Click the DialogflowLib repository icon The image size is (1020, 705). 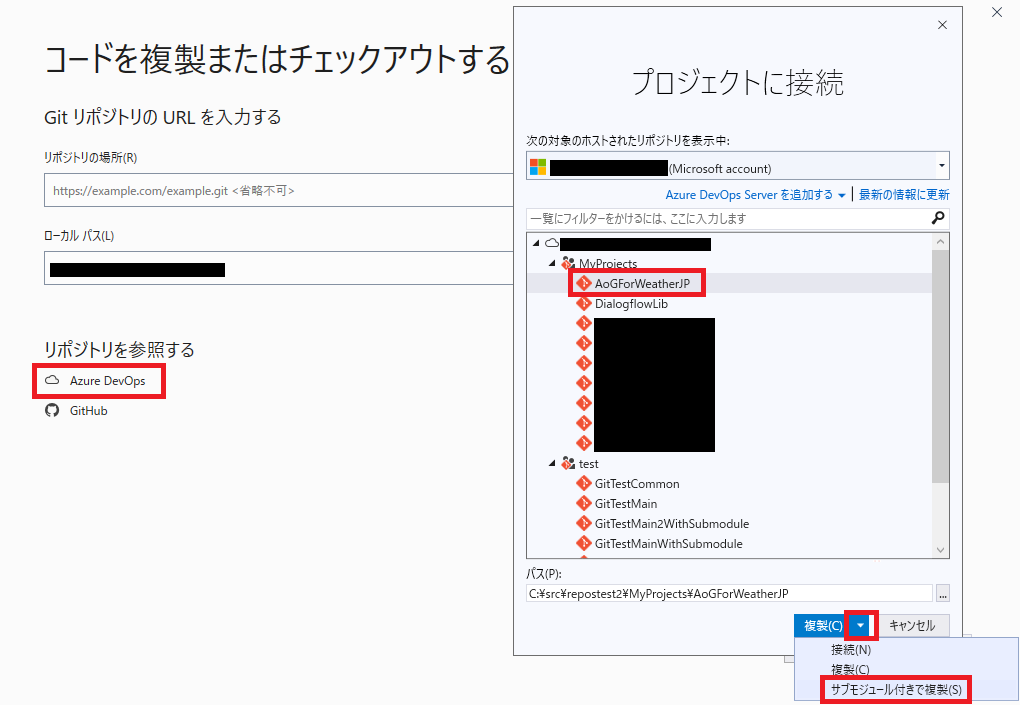[x=584, y=303]
